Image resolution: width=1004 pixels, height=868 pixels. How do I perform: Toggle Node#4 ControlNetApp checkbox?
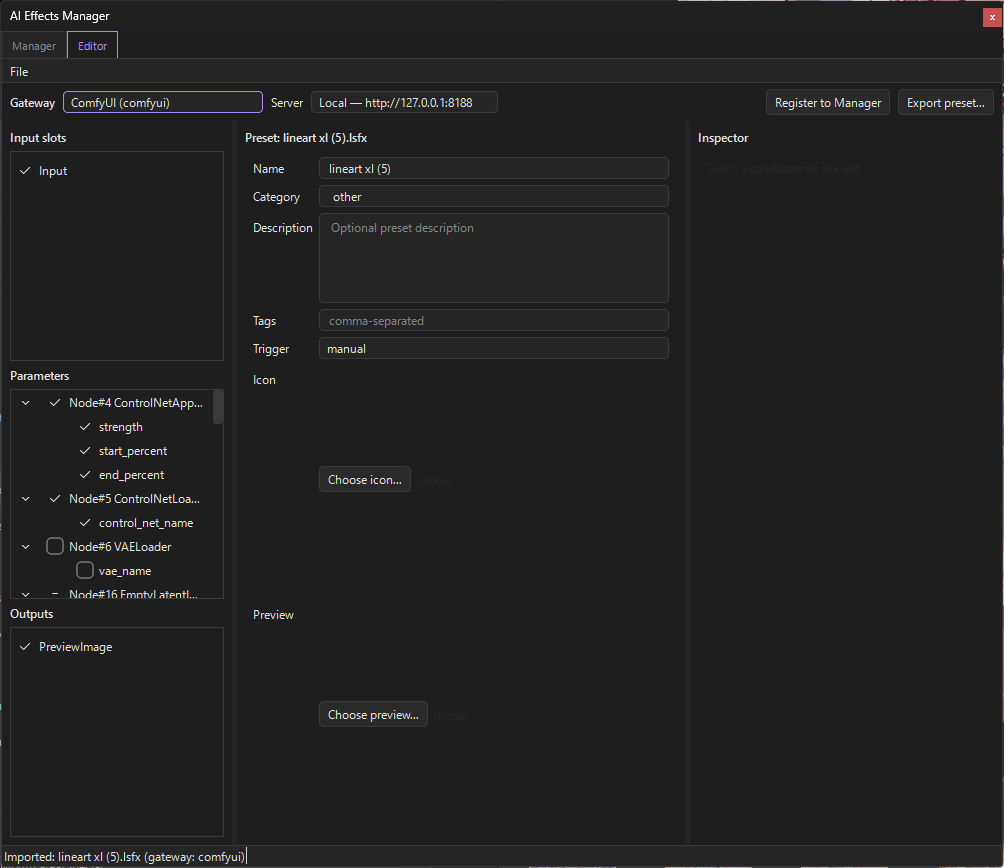pos(55,403)
